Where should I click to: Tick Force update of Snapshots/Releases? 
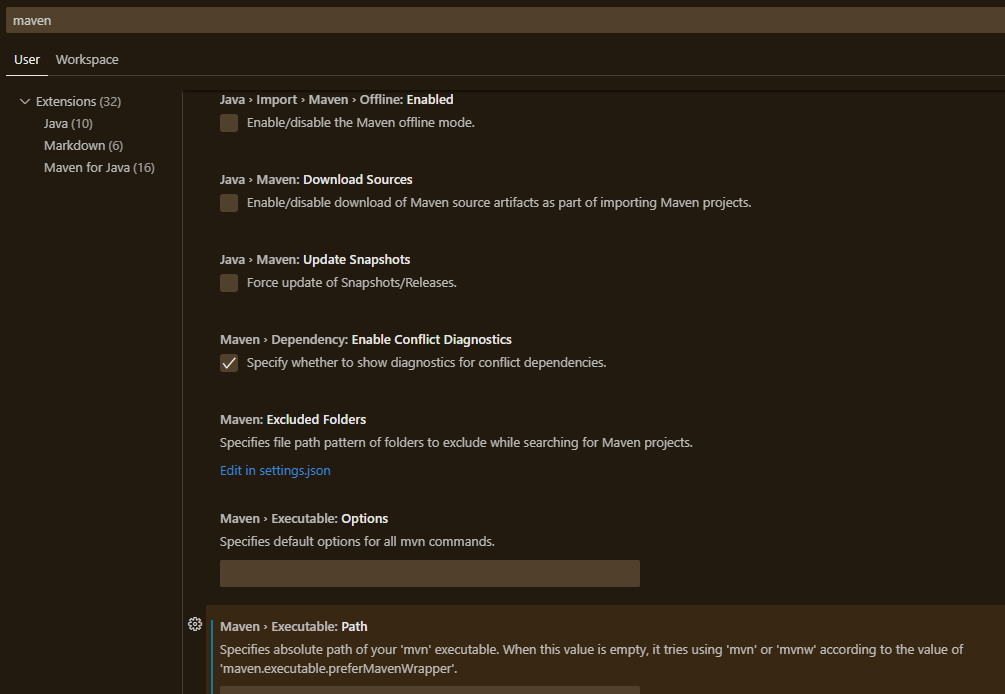tap(229, 283)
